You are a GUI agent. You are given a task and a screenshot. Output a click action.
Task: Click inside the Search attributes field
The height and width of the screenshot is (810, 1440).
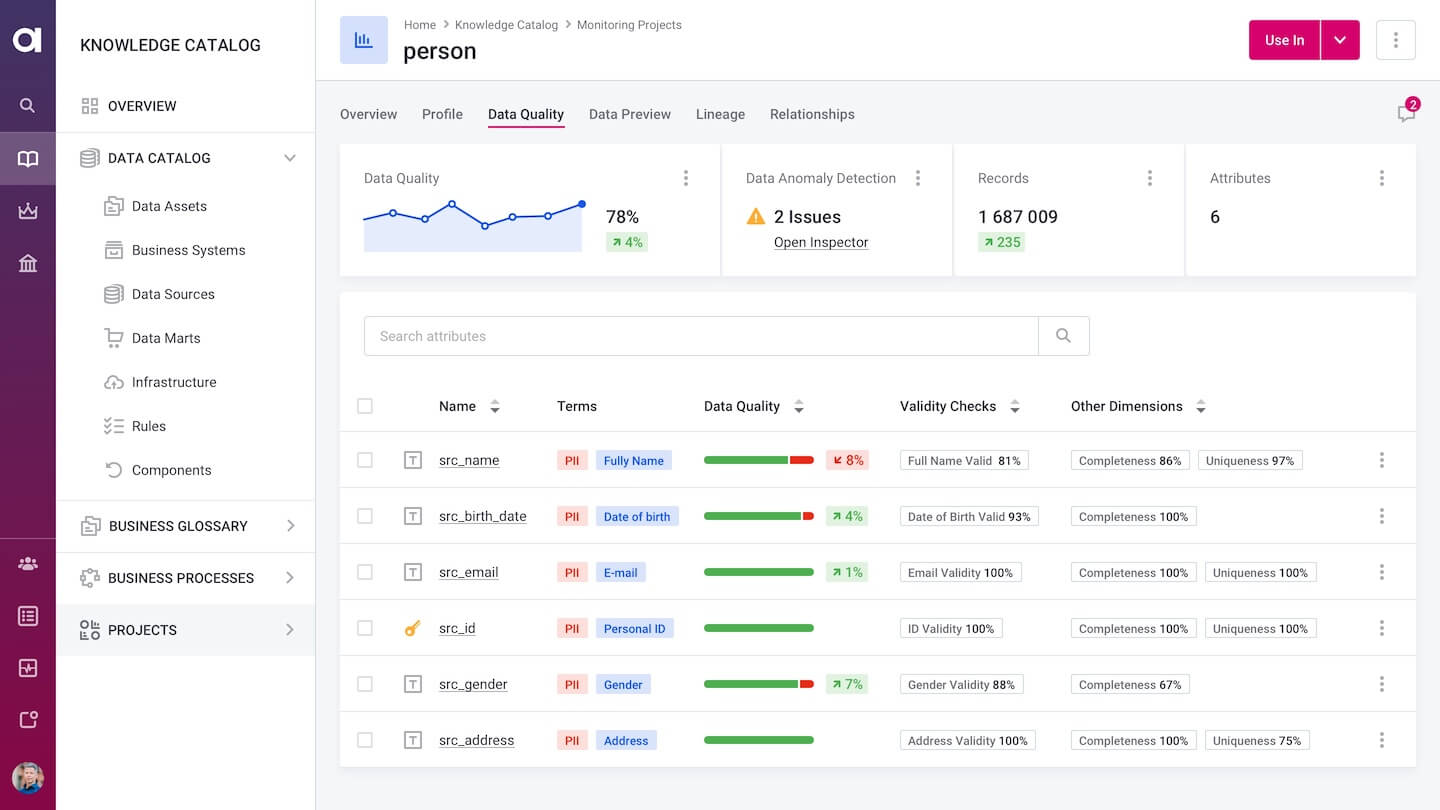coord(700,336)
